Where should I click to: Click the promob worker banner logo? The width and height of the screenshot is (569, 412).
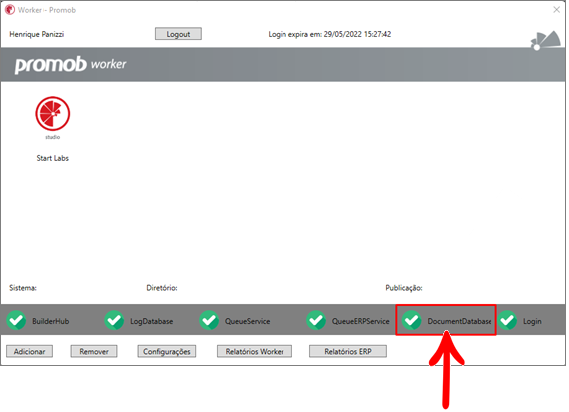[x=70, y=65]
